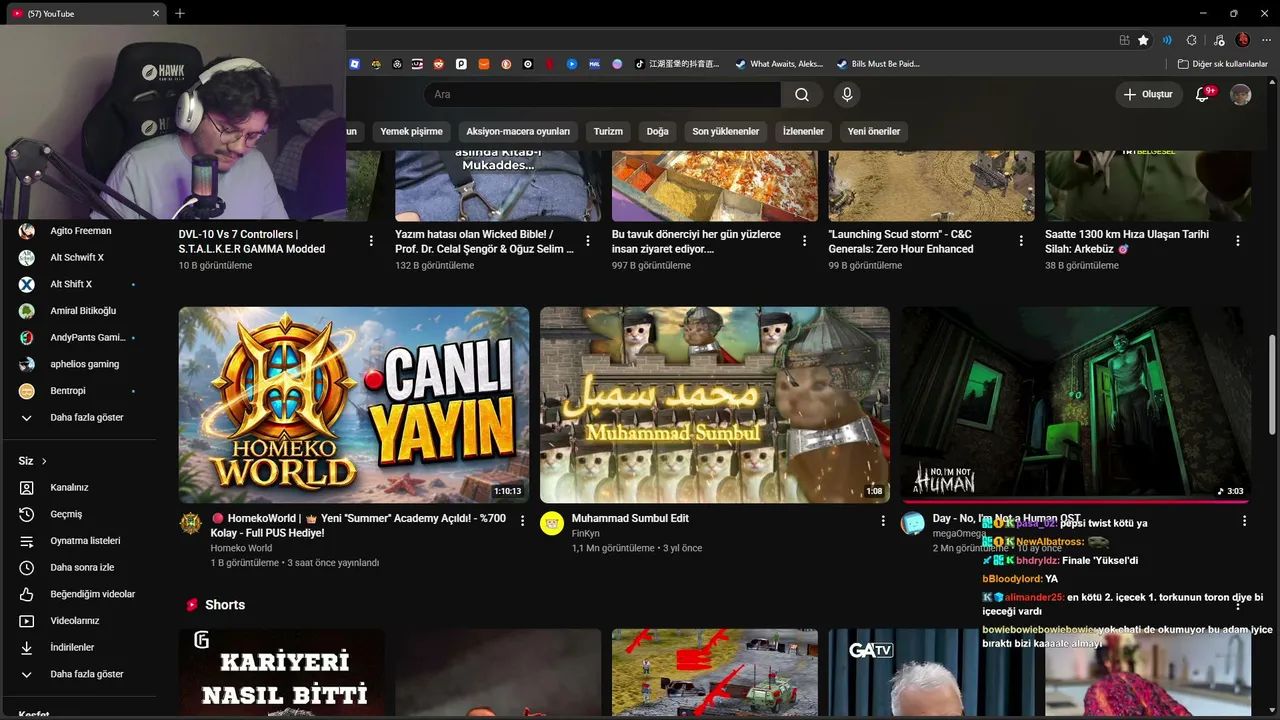Start voice search with the microphone icon
Screen dimensions: 1280x720
847,95
